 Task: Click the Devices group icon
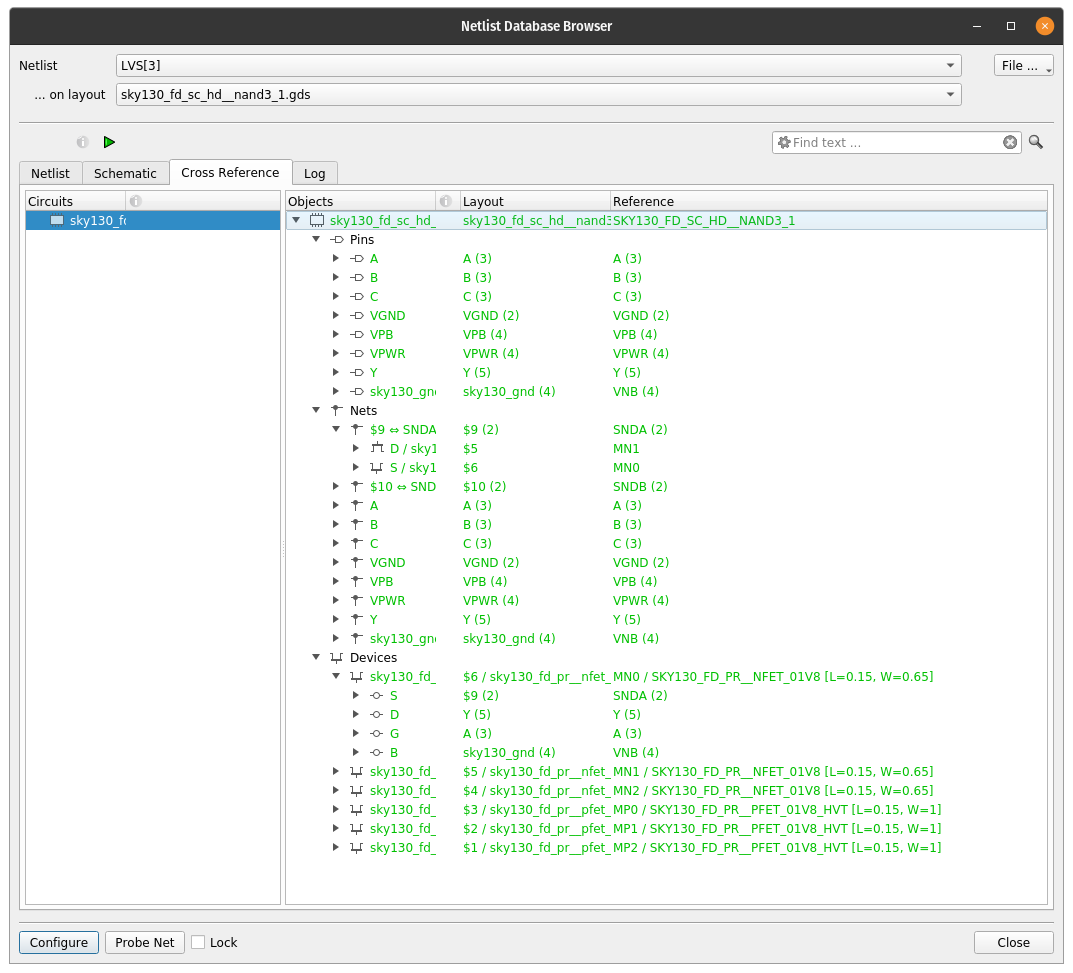(337, 658)
